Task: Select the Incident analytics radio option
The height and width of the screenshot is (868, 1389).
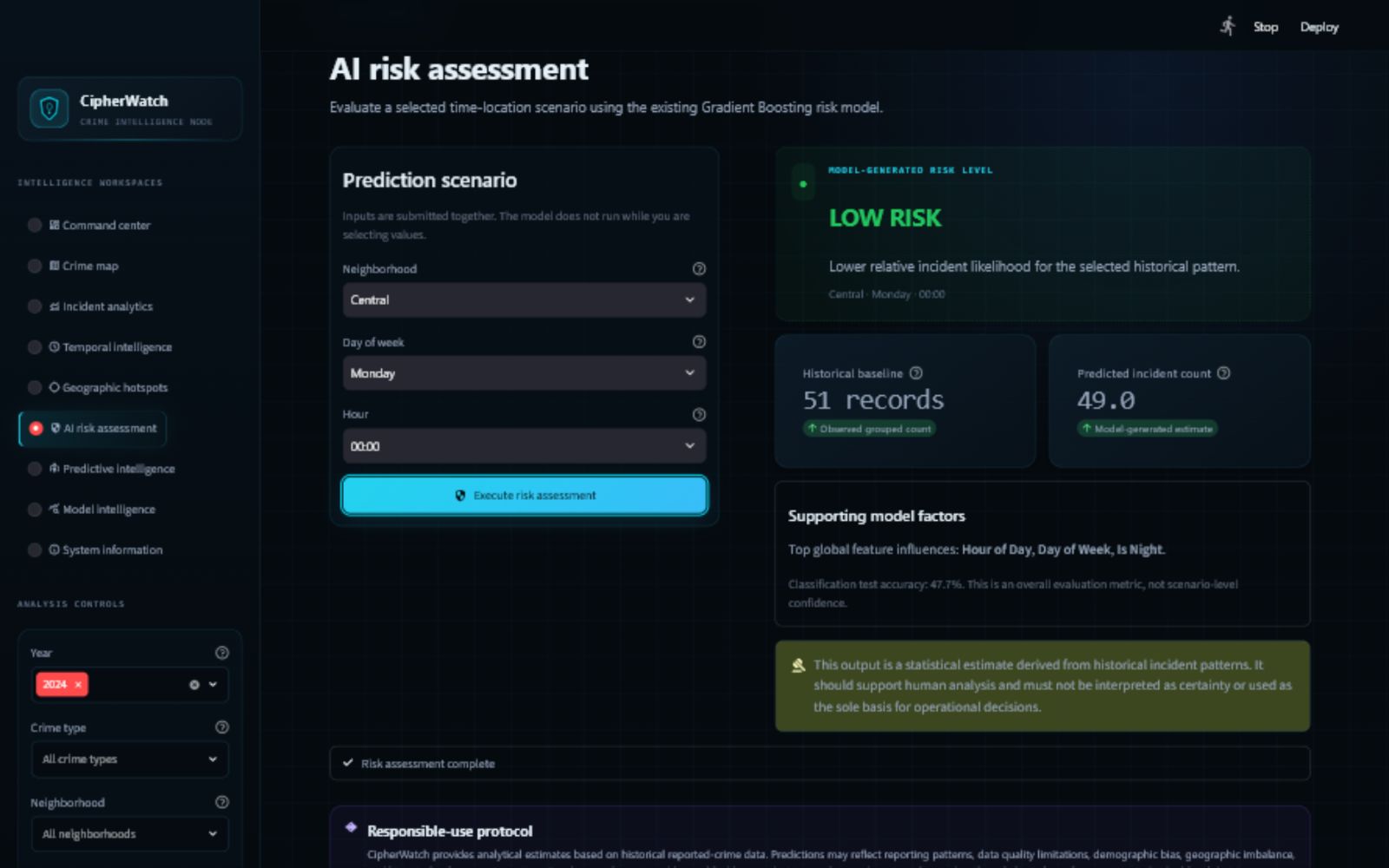Action: (x=35, y=306)
